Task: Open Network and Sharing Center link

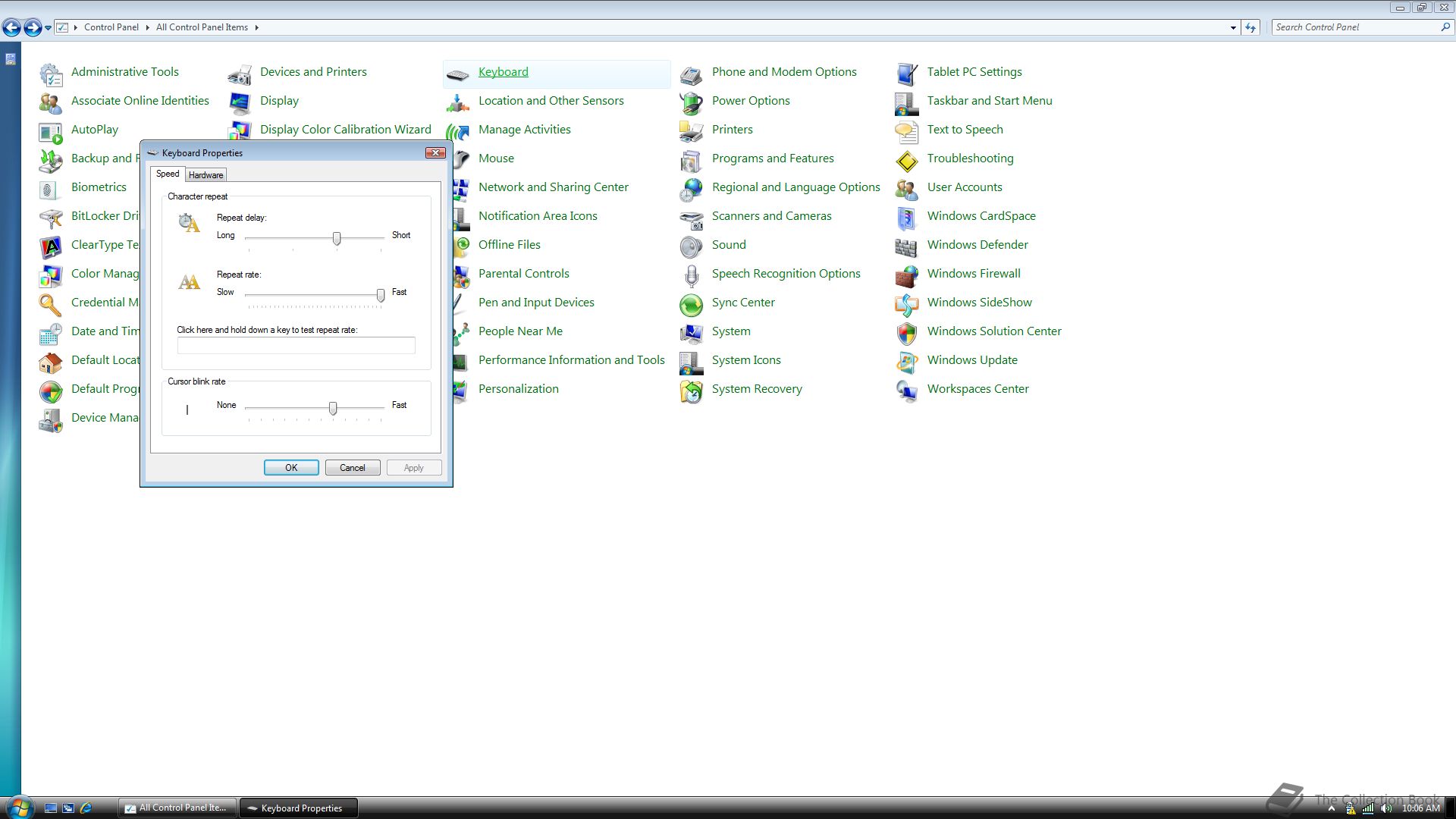Action: point(554,187)
